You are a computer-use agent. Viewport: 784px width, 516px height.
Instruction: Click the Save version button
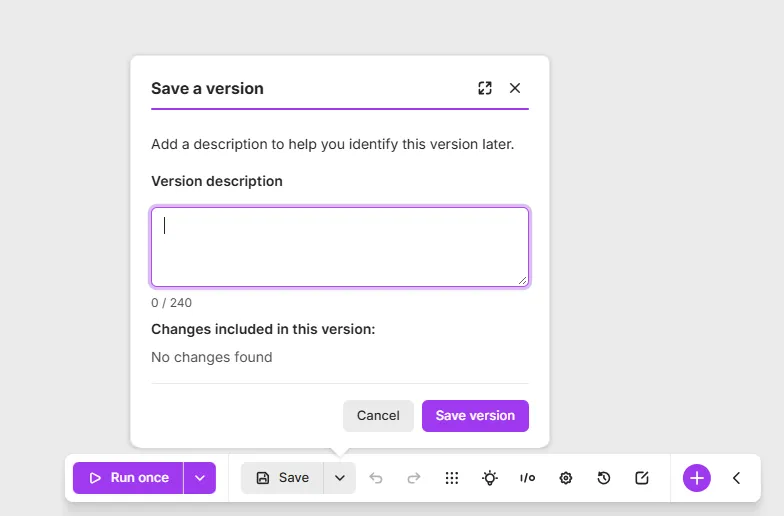(x=475, y=416)
